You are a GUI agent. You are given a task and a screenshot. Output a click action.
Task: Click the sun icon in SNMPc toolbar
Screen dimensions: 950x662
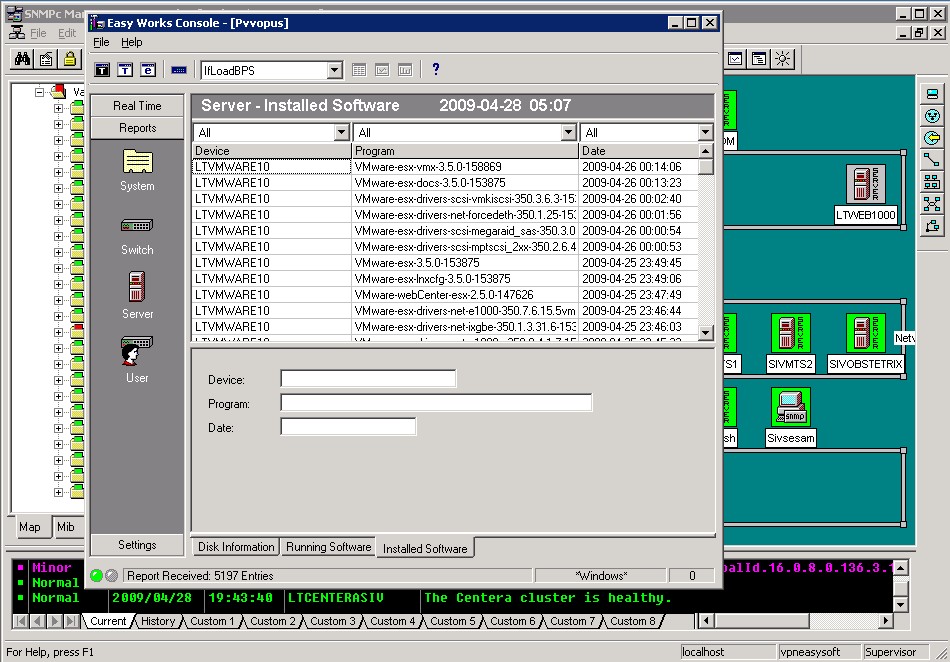click(783, 59)
